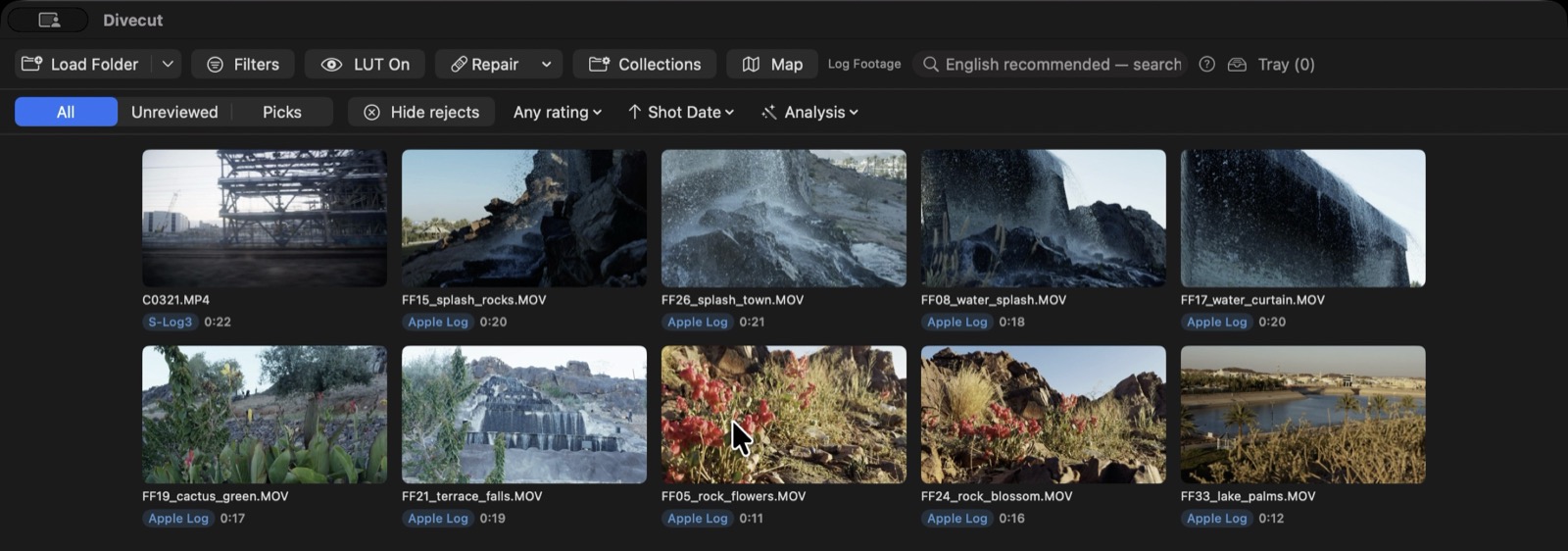Screen dimensions: 1568x551
Task: Switch to the Picks tab
Action: (x=282, y=112)
